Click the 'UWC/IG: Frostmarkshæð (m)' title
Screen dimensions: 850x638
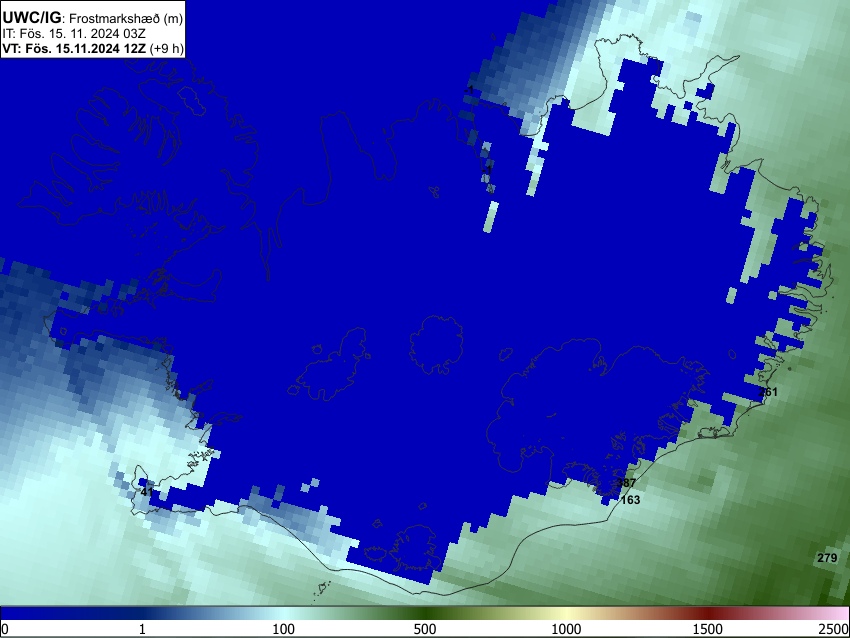[93, 18]
